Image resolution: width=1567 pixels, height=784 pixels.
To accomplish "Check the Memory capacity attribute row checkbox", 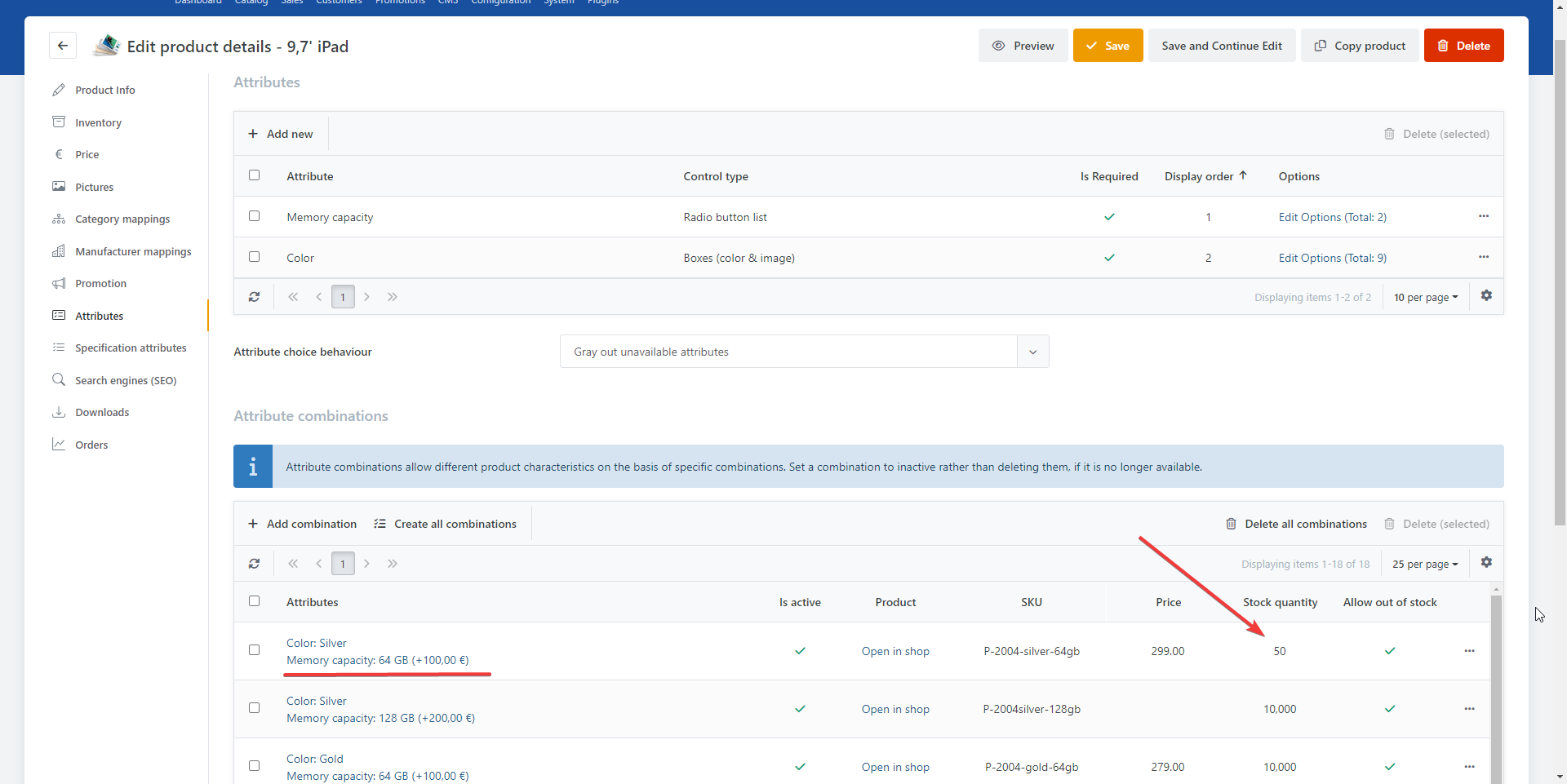I will [x=254, y=216].
